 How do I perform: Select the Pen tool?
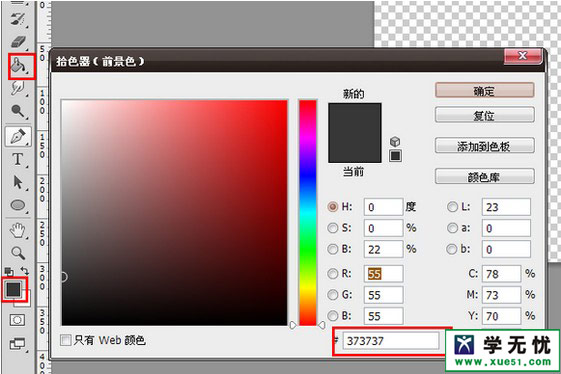[18, 136]
